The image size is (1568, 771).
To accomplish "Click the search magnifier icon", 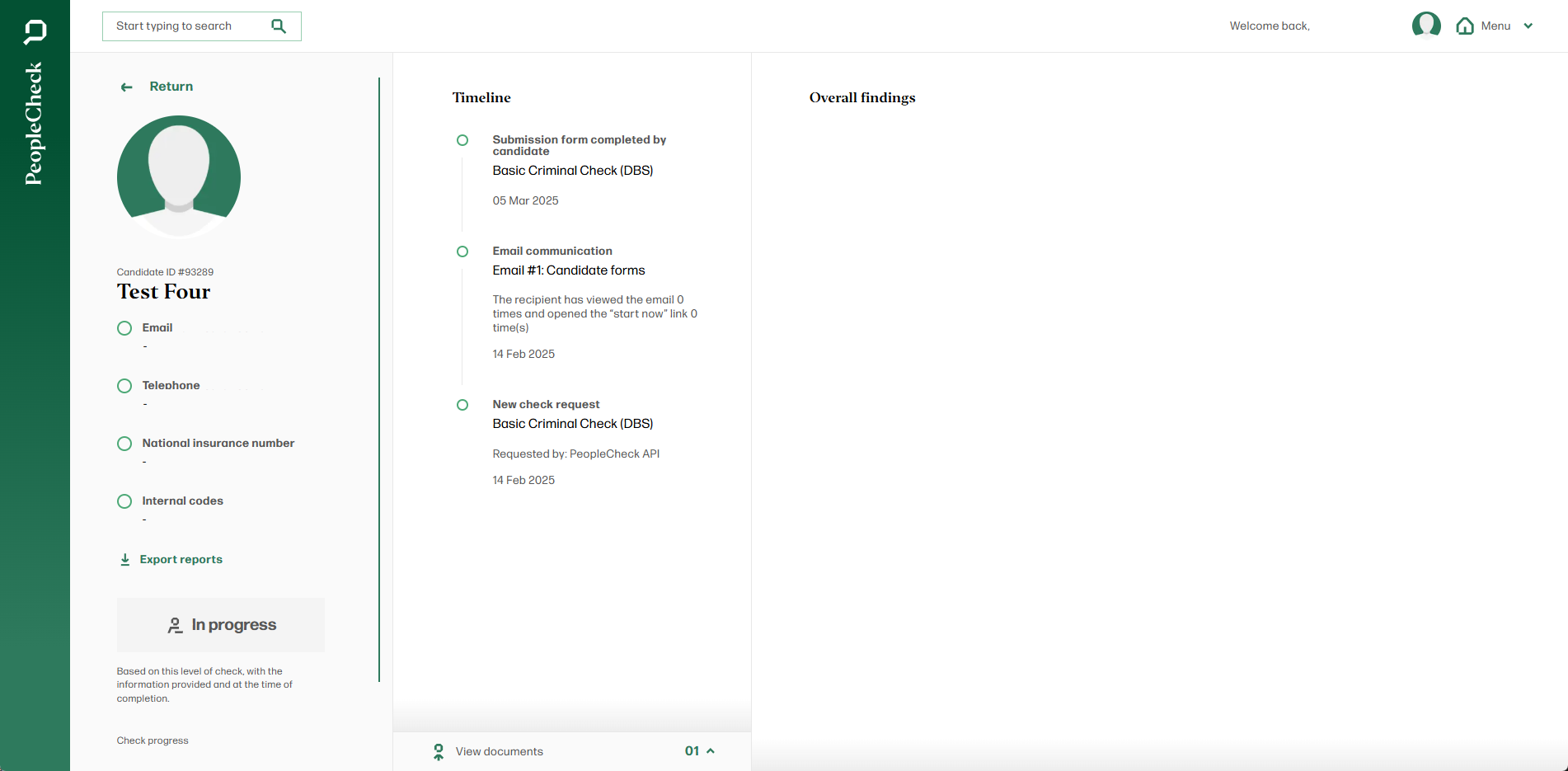I will tap(279, 26).
